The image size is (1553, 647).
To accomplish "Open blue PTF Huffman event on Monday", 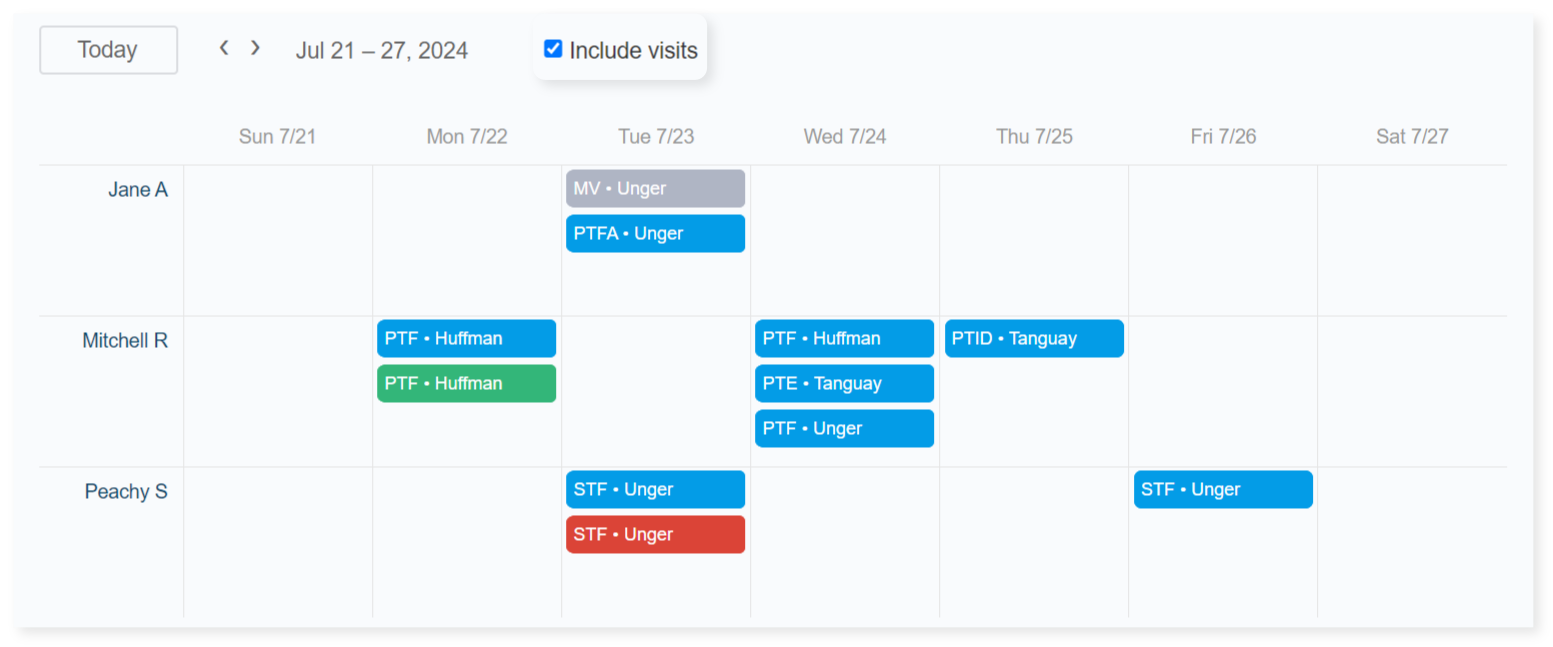I will point(466,338).
